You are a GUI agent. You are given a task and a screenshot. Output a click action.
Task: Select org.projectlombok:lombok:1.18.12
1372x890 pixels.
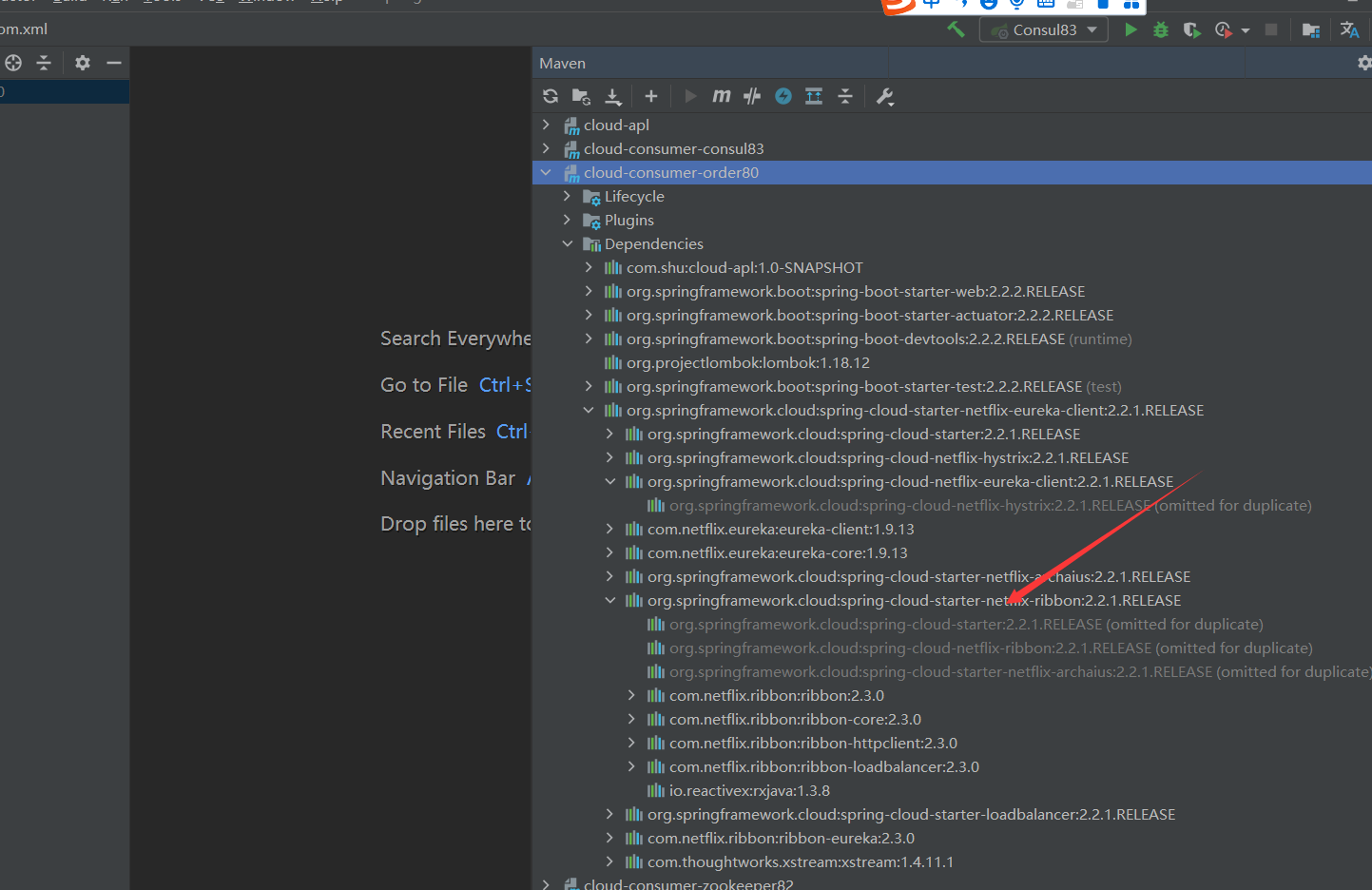point(747,362)
